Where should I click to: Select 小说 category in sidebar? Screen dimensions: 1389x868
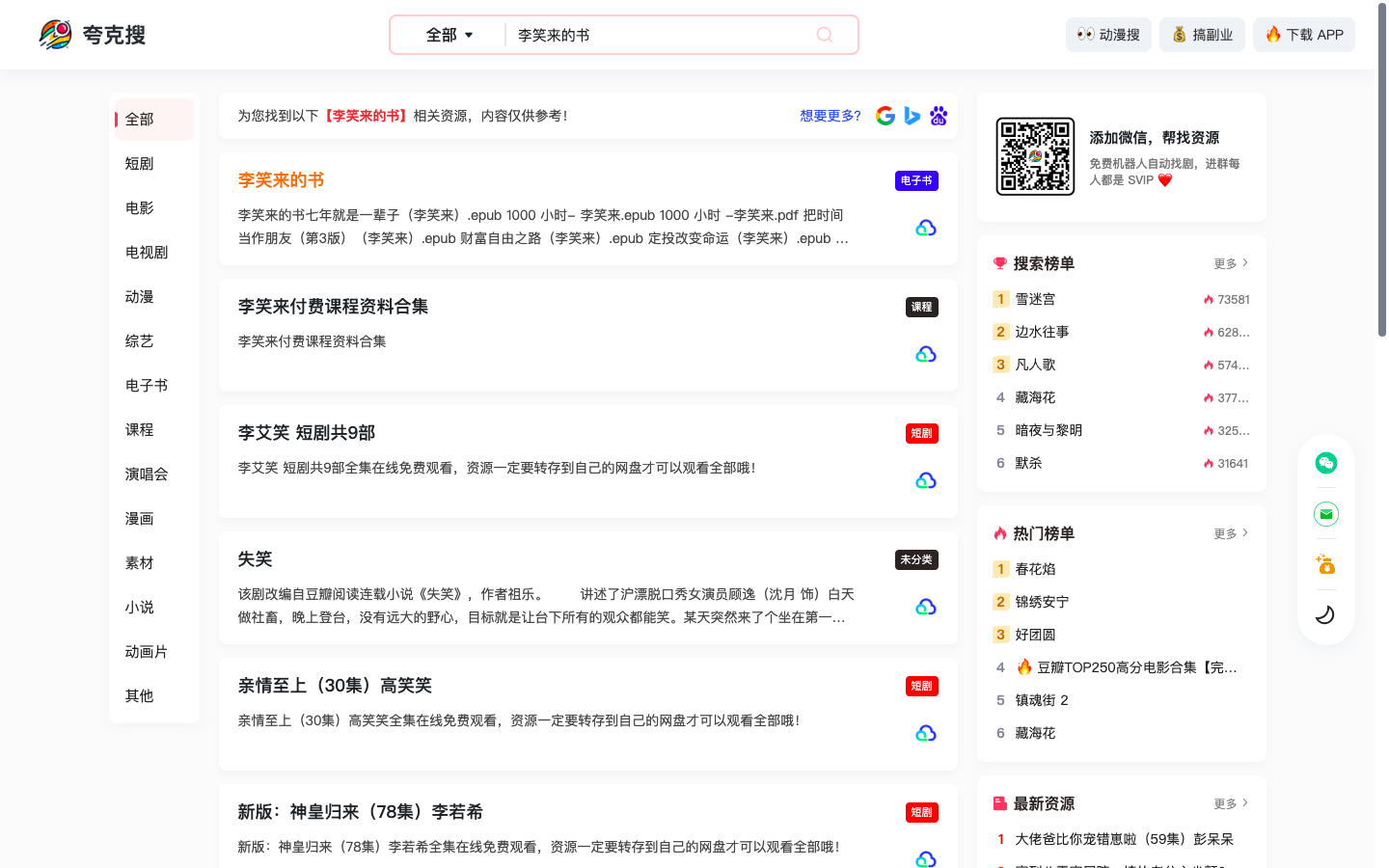154,608
